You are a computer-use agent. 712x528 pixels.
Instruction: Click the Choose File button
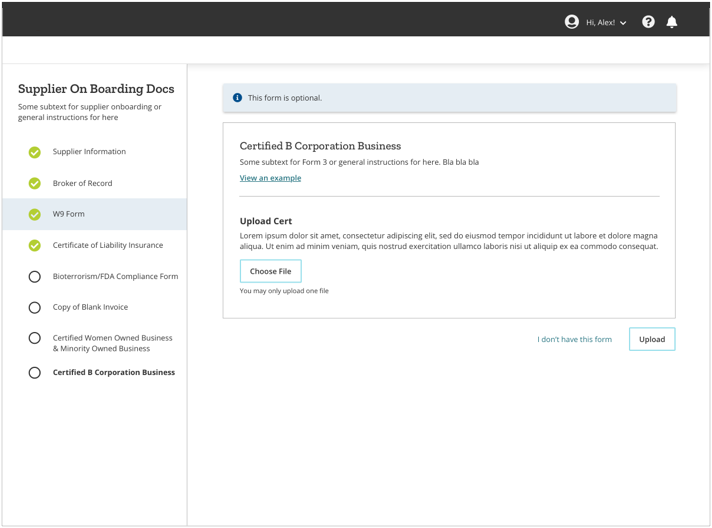pos(271,271)
